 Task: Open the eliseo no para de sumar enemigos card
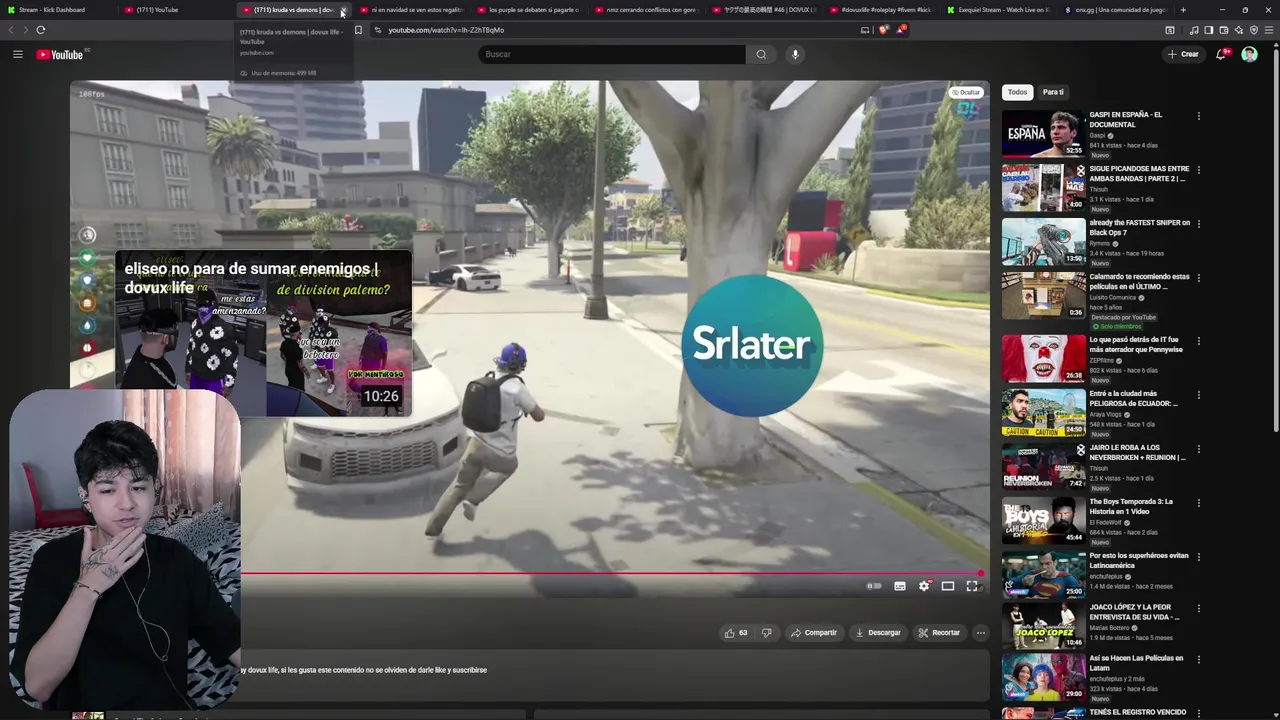(x=264, y=332)
